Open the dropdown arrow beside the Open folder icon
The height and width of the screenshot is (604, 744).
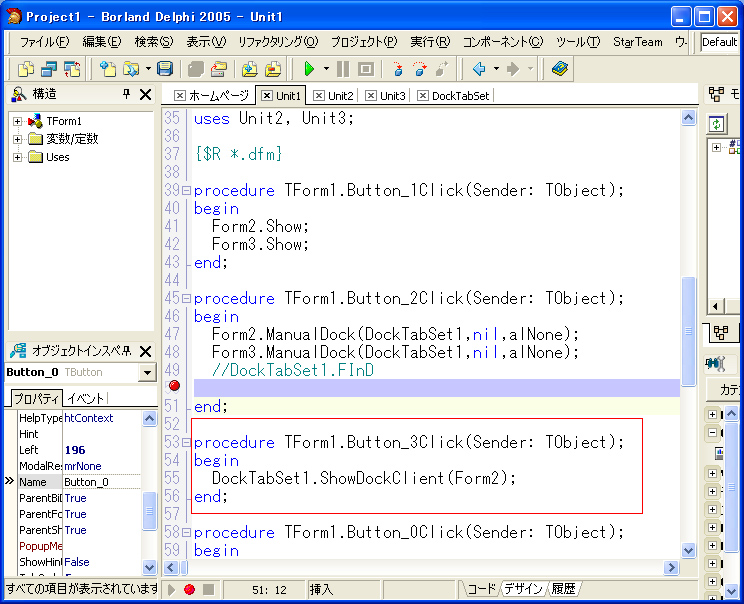tap(148, 69)
